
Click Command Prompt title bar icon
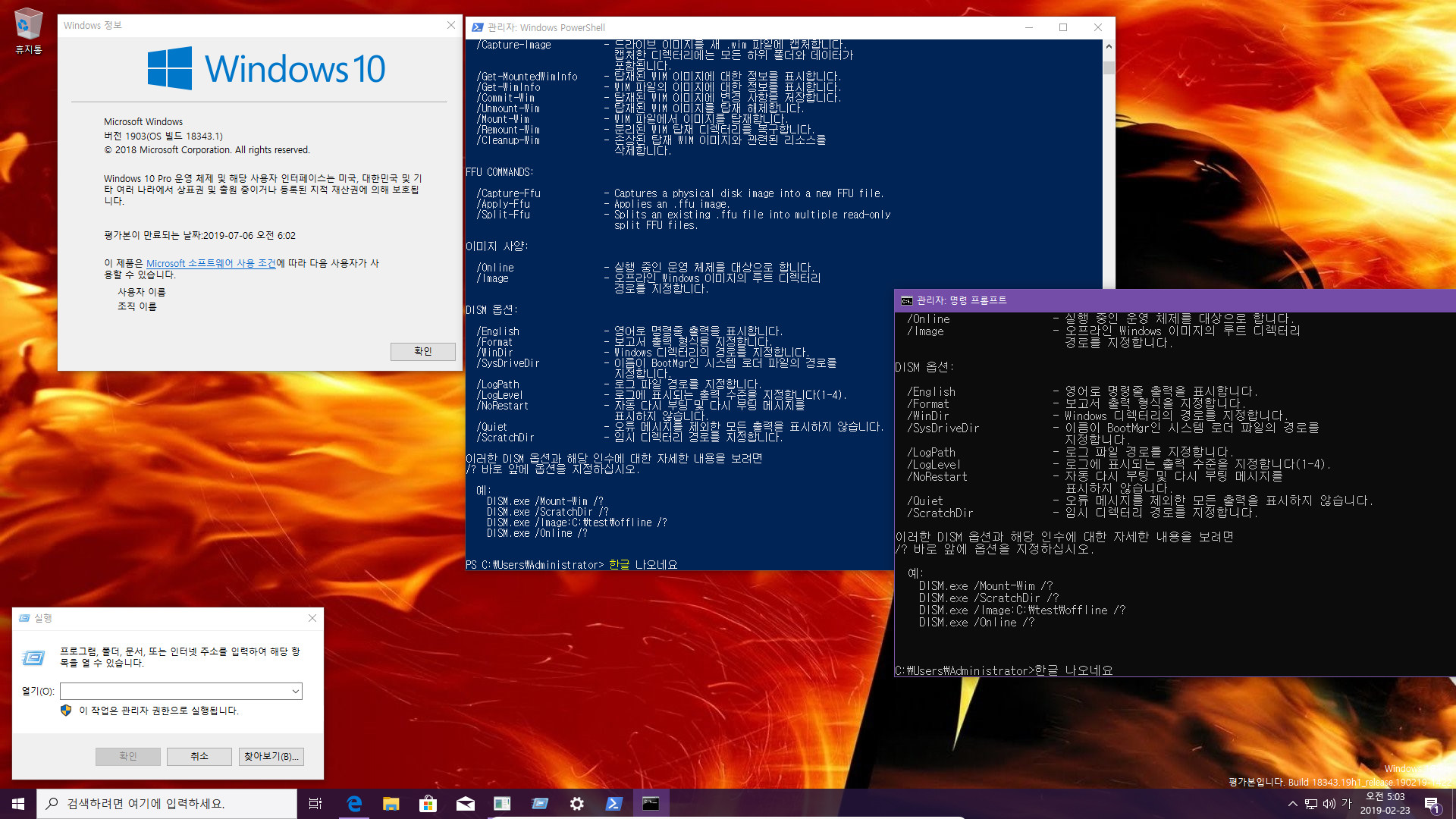point(907,300)
